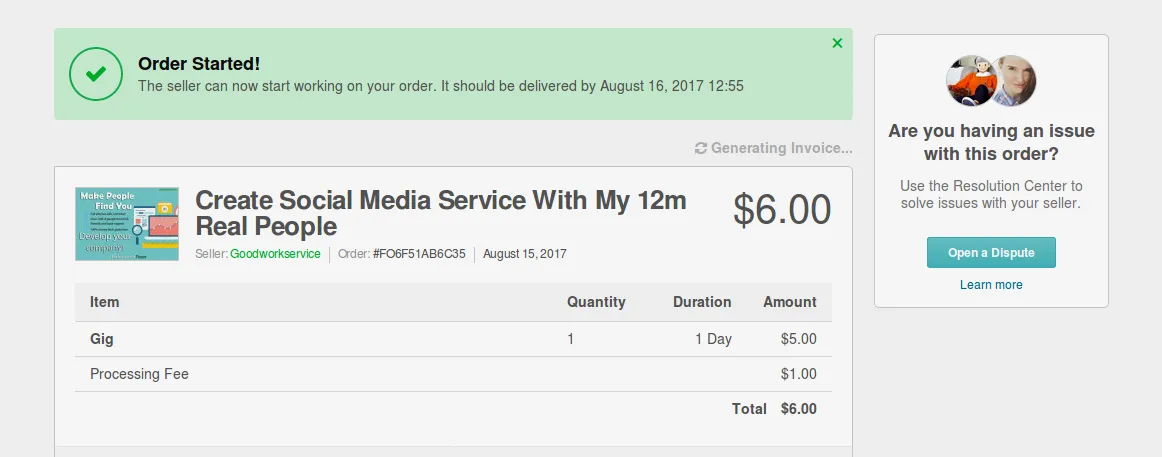Open the gig title Create Social Media Service
The height and width of the screenshot is (457, 1162).
[x=440, y=213]
